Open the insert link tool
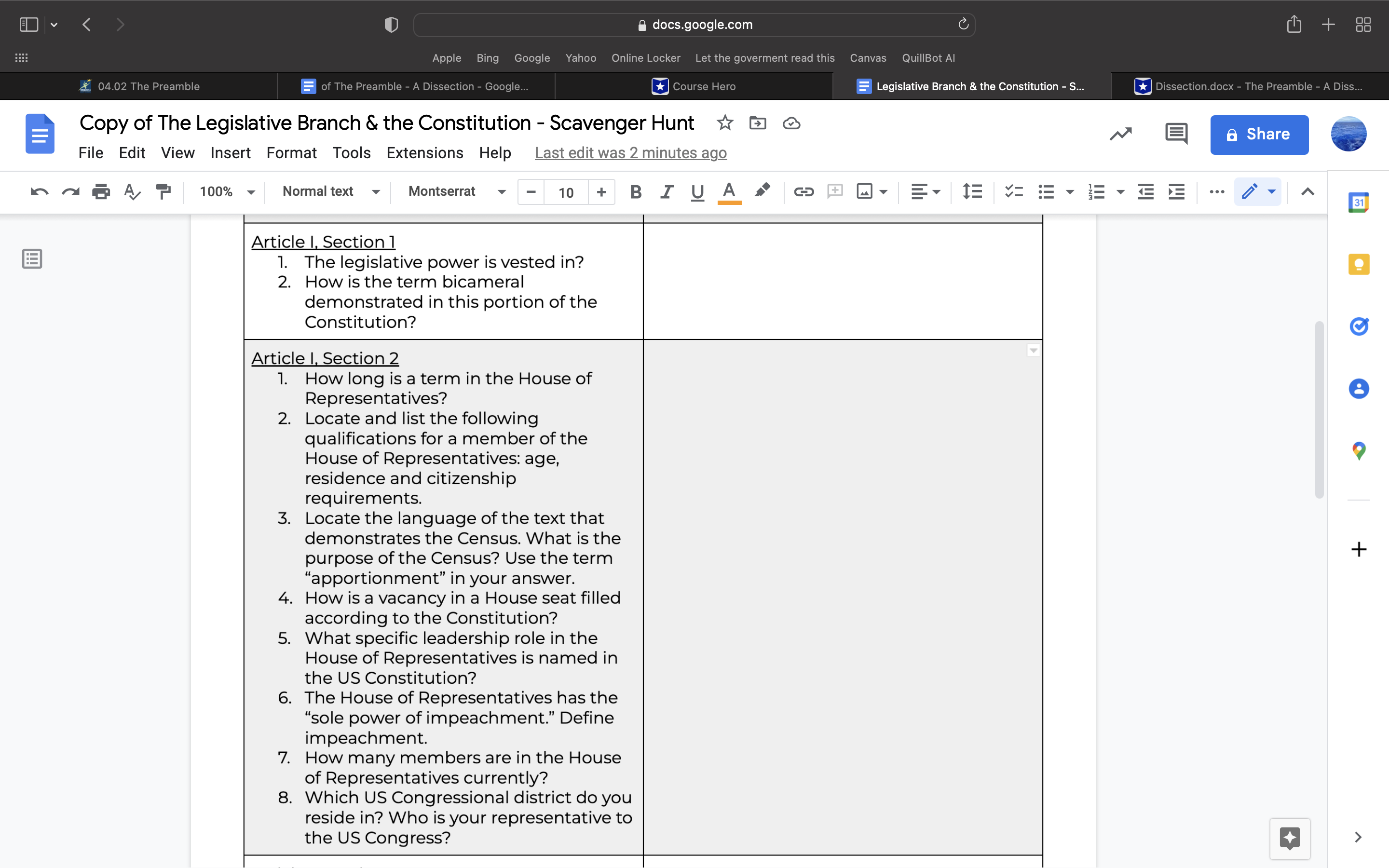1389x868 pixels. pyautogui.click(x=803, y=192)
